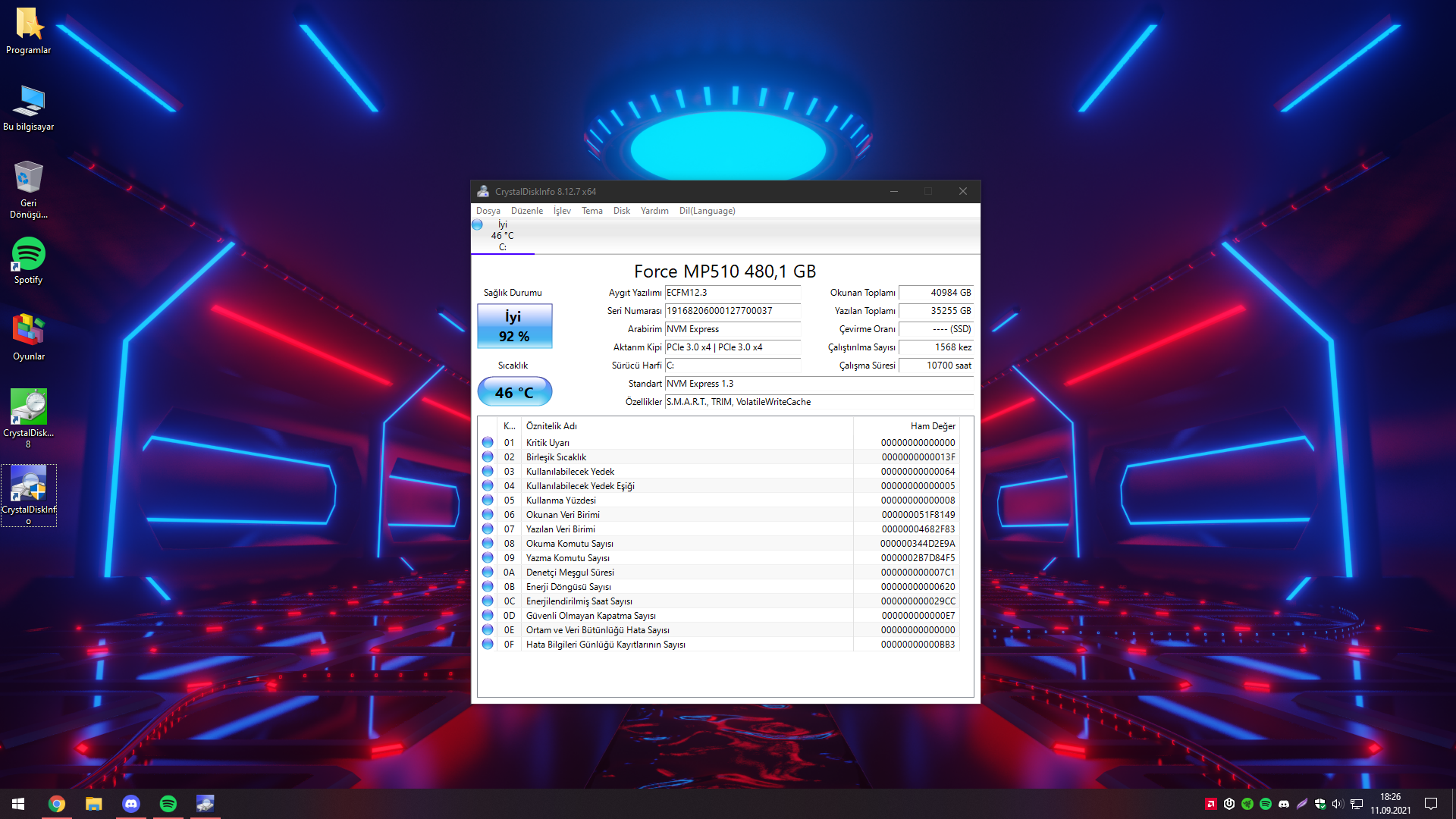Click the PCIe 3.0 x4 transfer mode field
Image resolution: width=1456 pixels, height=819 pixels.
tap(732, 347)
